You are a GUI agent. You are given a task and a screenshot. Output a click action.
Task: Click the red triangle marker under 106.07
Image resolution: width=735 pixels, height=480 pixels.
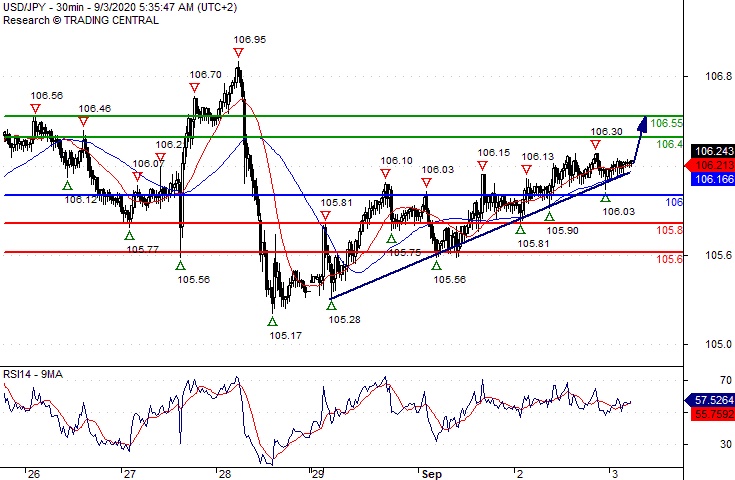pos(137,177)
